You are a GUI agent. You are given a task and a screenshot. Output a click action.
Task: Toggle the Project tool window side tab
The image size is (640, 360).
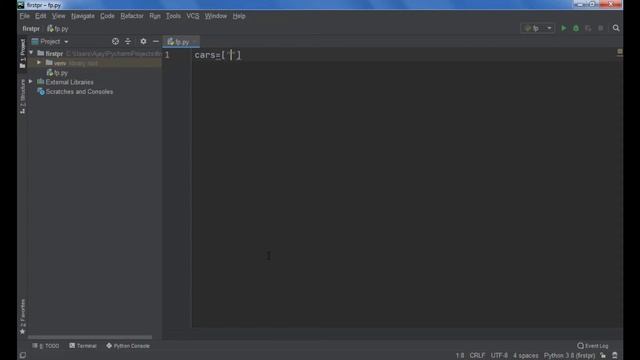[22, 53]
